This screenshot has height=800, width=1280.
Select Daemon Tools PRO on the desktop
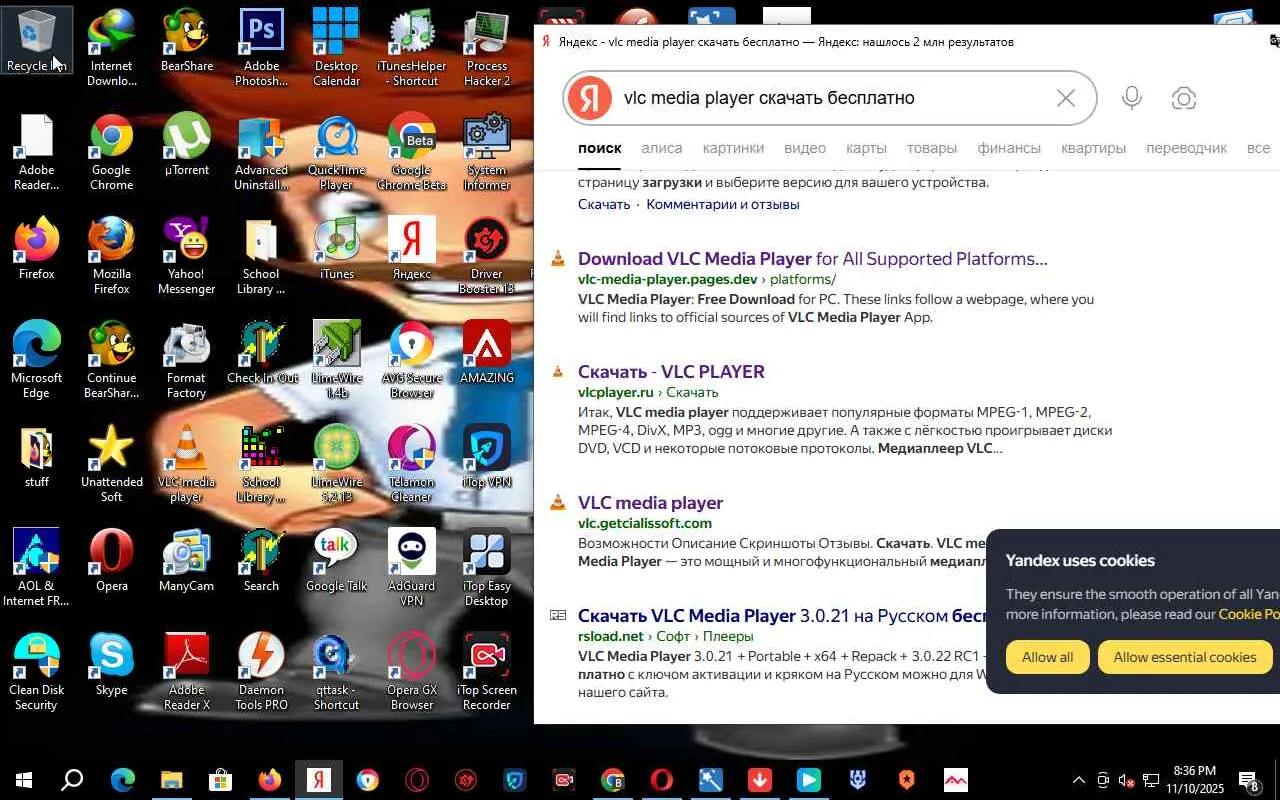261,672
